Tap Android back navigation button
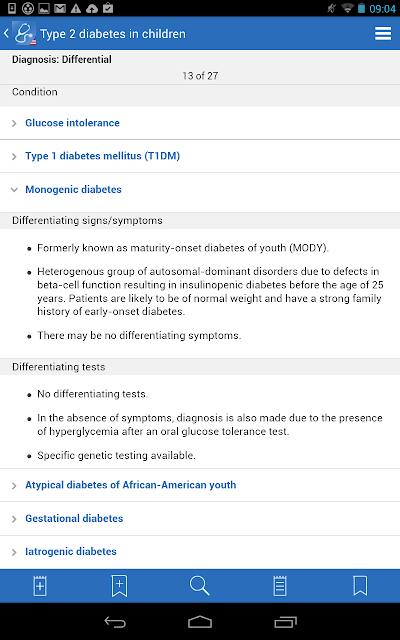The image size is (400, 640). [x=115, y=622]
